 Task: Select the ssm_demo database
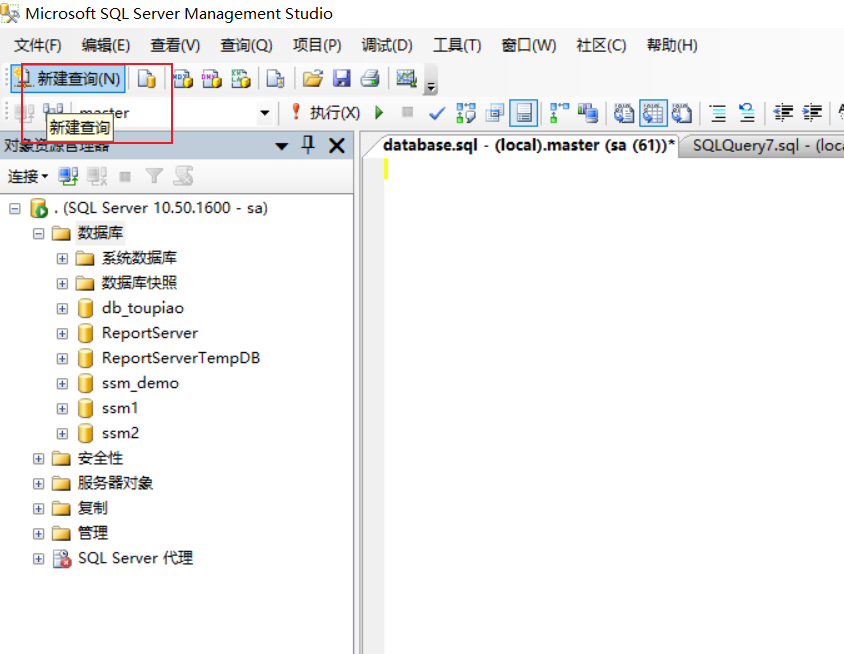140,383
